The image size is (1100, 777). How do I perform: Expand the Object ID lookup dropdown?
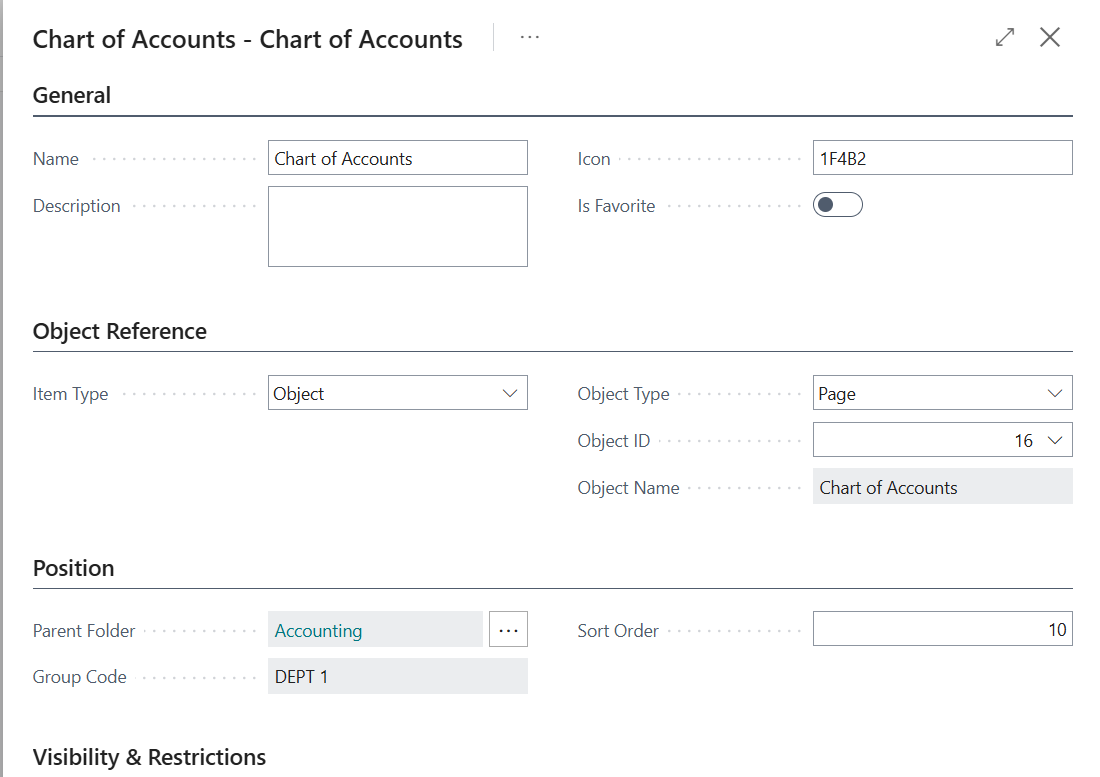point(1054,440)
